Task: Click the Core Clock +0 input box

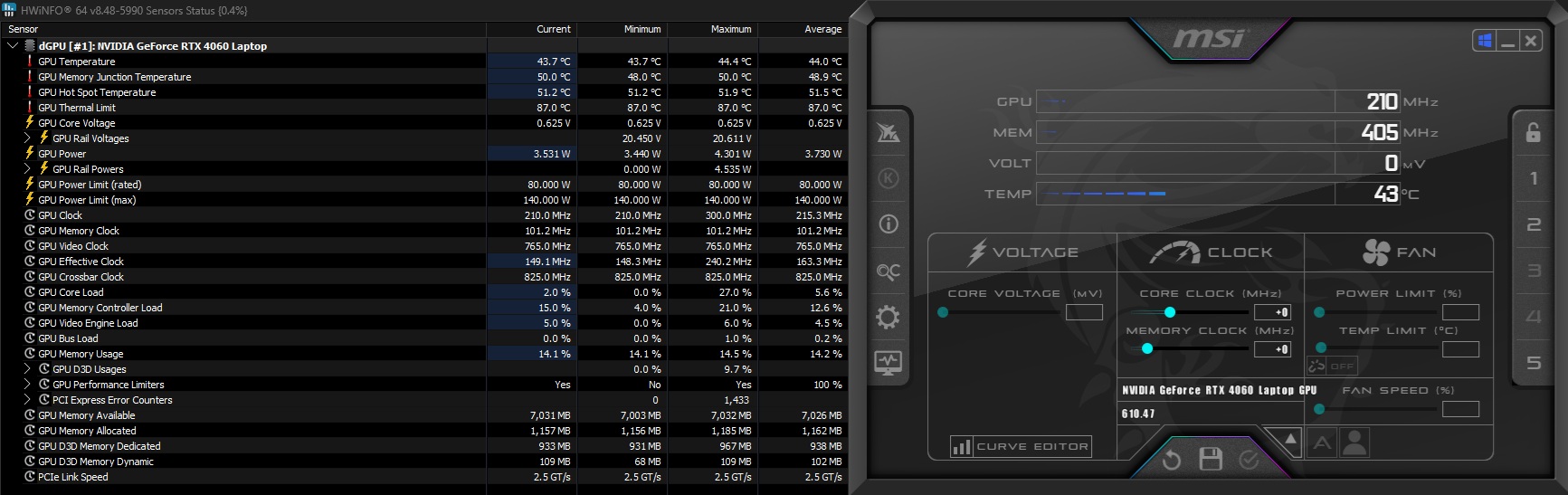Action: pyautogui.click(x=1272, y=312)
